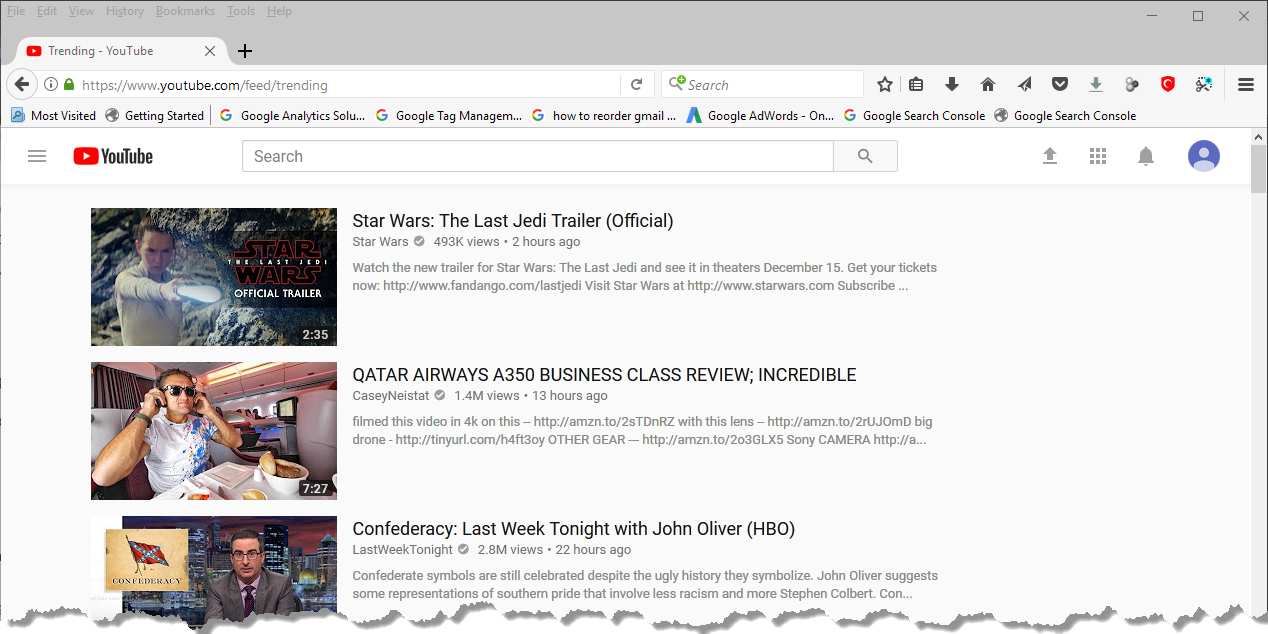The width and height of the screenshot is (1268, 634).
Task: Open the CaseyNeistat channel link
Action: [390, 396]
